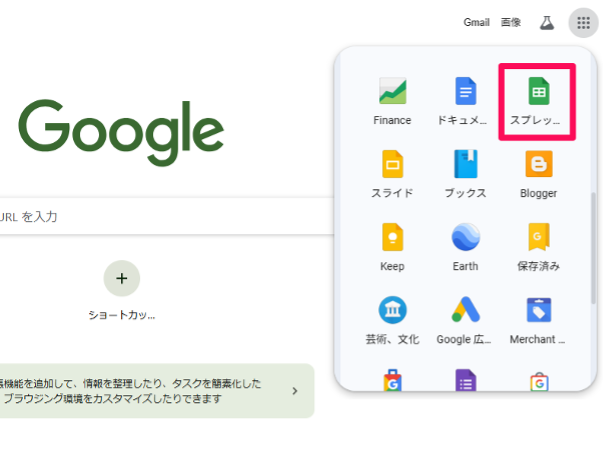Click the URL を入力 search box
604x470 pixels.
pyautogui.click(x=166, y=217)
